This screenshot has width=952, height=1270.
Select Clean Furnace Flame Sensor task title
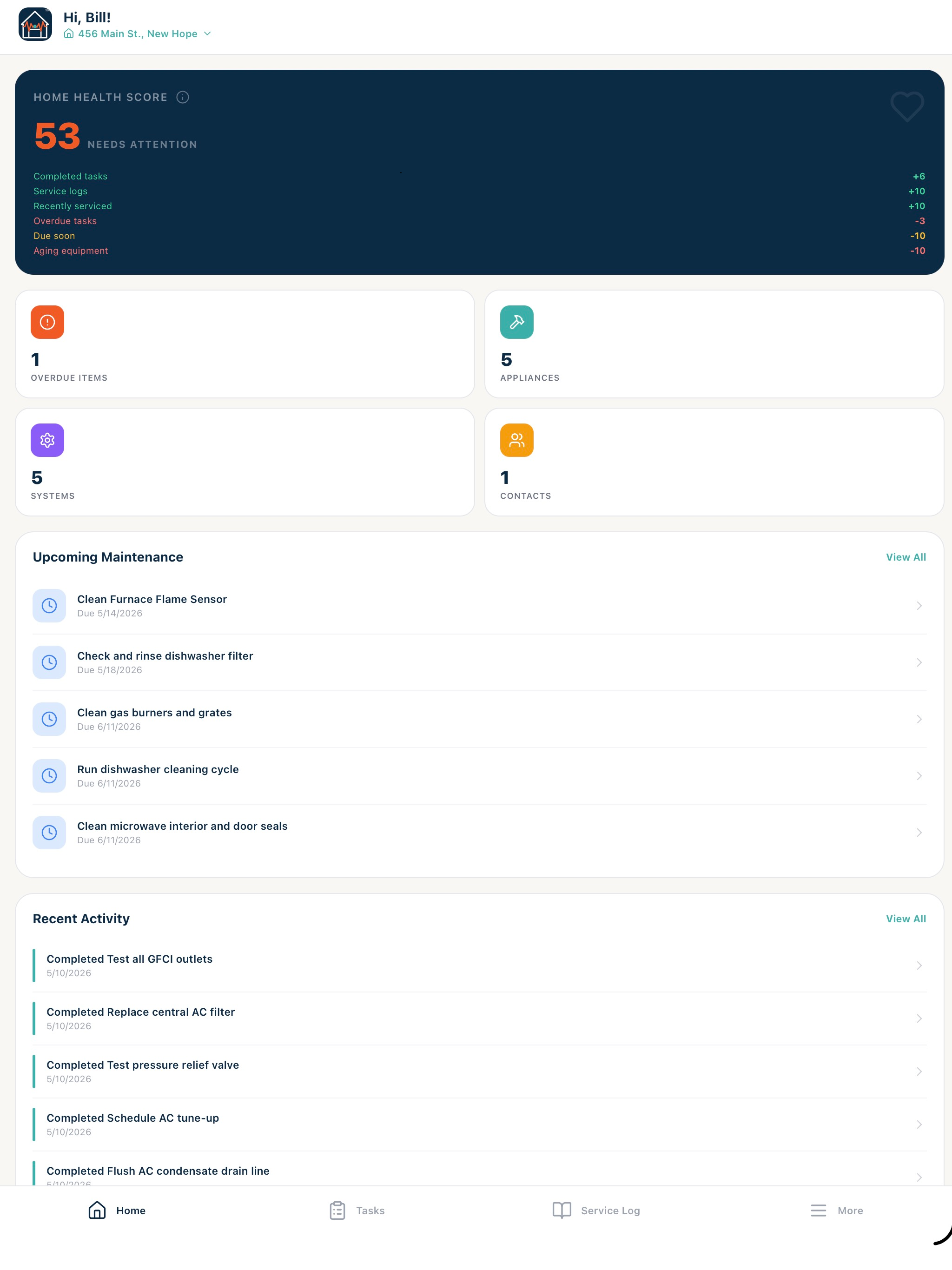click(152, 599)
